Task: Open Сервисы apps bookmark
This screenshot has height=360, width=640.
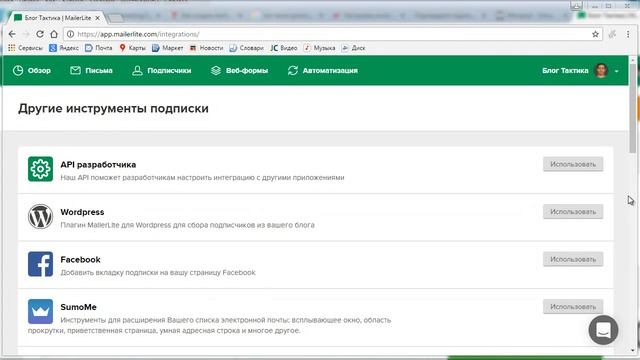Action: pos(25,48)
